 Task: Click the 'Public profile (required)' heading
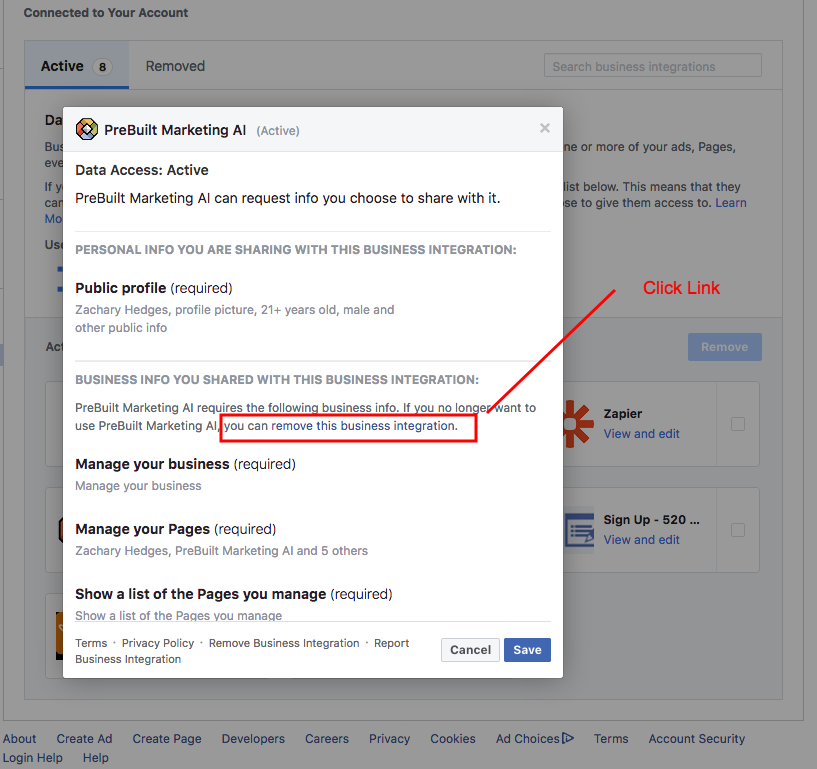point(154,288)
